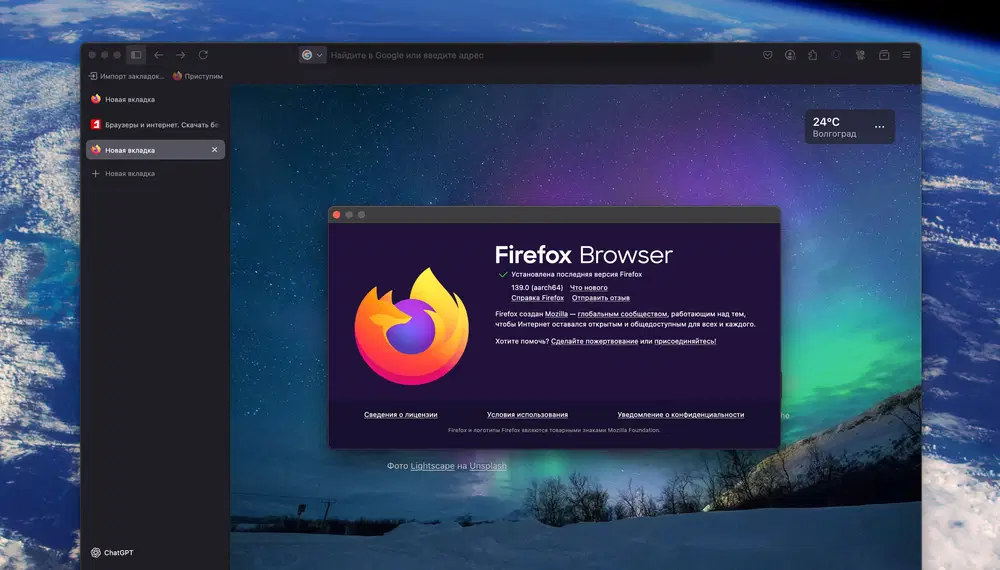The image size is (1000, 570).
Task: Open the 'Что нового' link in About dialog
Action: coord(588,288)
